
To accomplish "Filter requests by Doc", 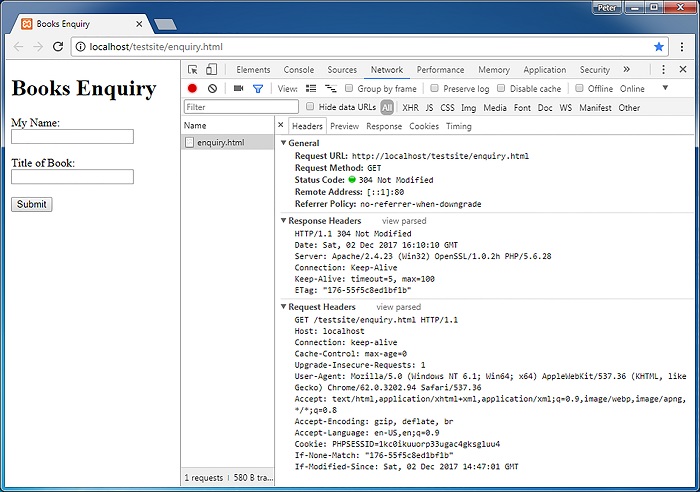I will tap(545, 108).
